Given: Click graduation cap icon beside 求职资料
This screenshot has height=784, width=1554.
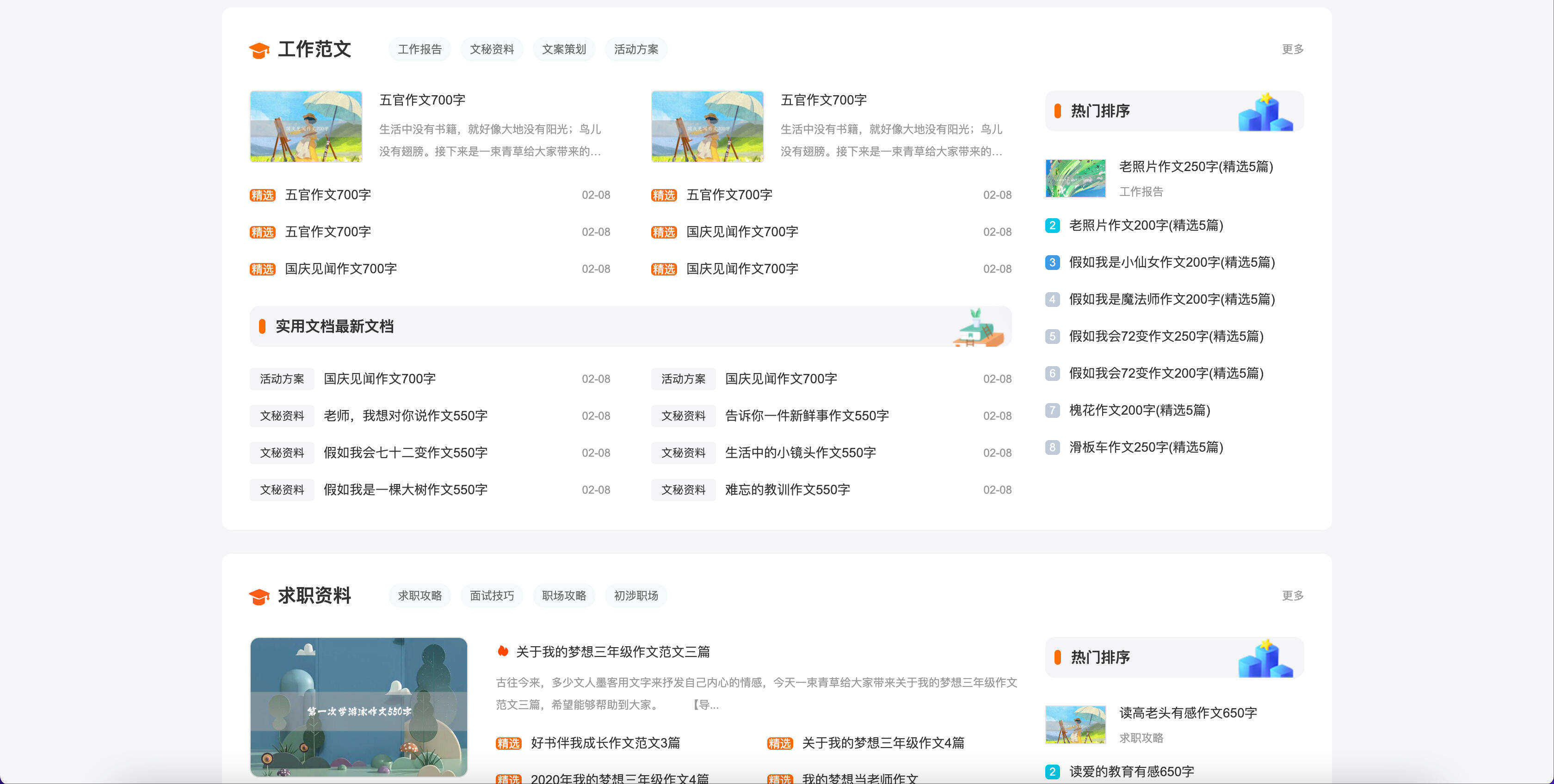Looking at the screenshot, I should tap(259, 596).
